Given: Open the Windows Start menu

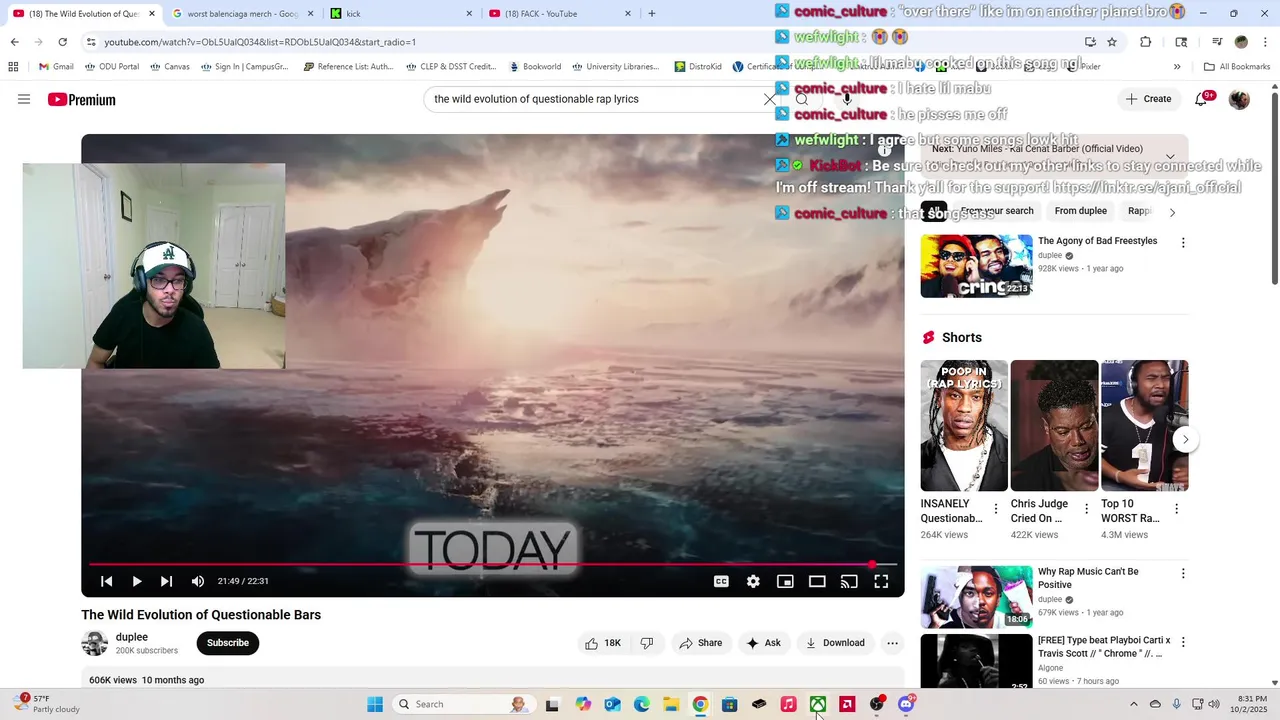Looking at the screenshot, I should point(375,704).
